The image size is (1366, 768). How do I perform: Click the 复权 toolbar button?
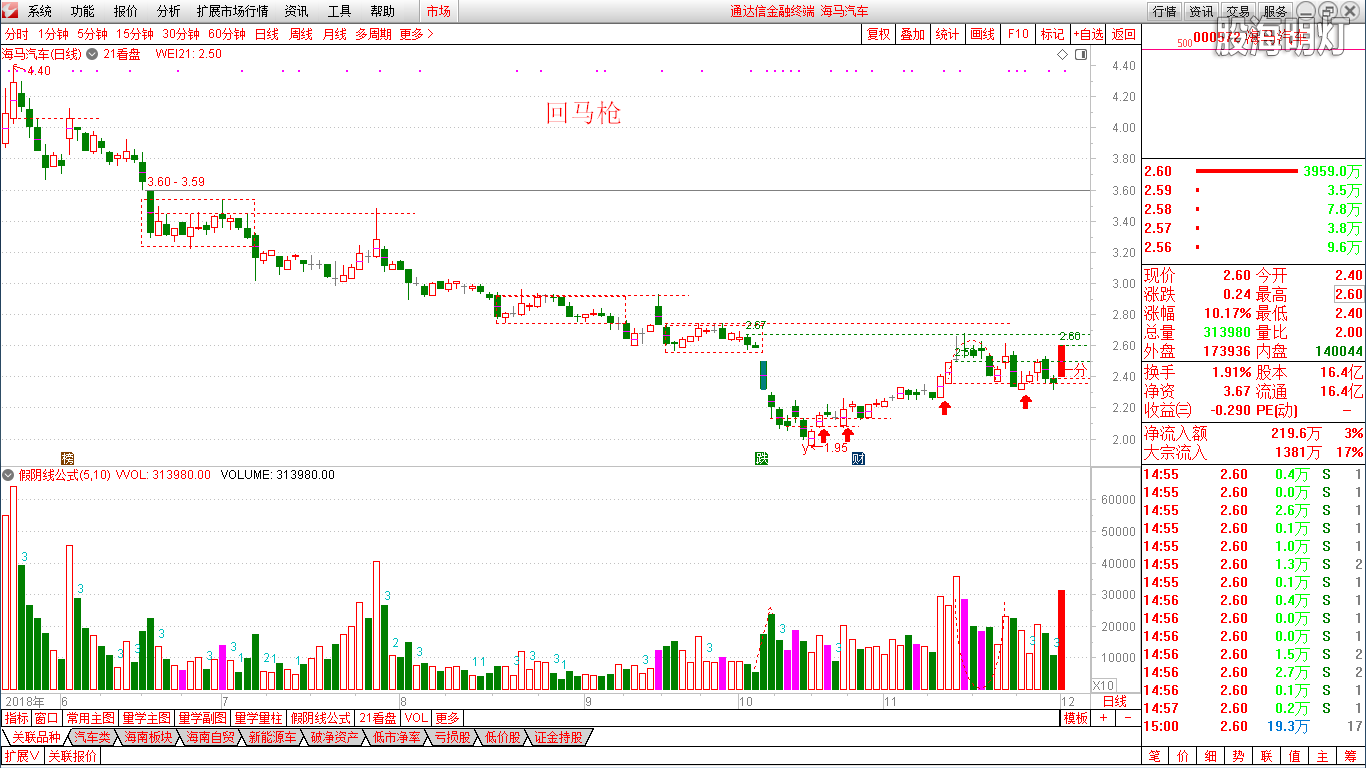click(878, 34)
